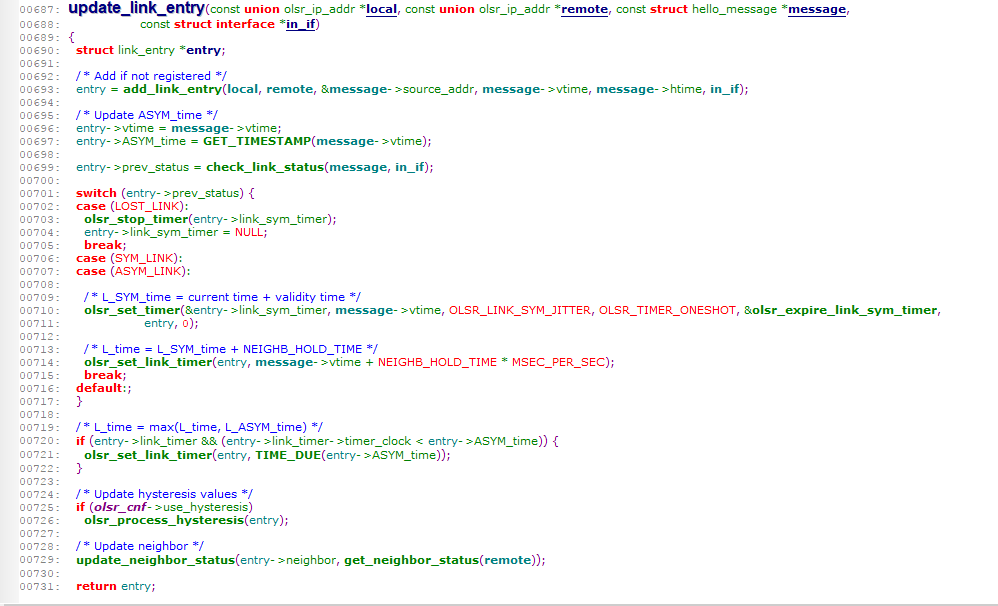
Task: Click line number 00693
Action: click(39, 90)
